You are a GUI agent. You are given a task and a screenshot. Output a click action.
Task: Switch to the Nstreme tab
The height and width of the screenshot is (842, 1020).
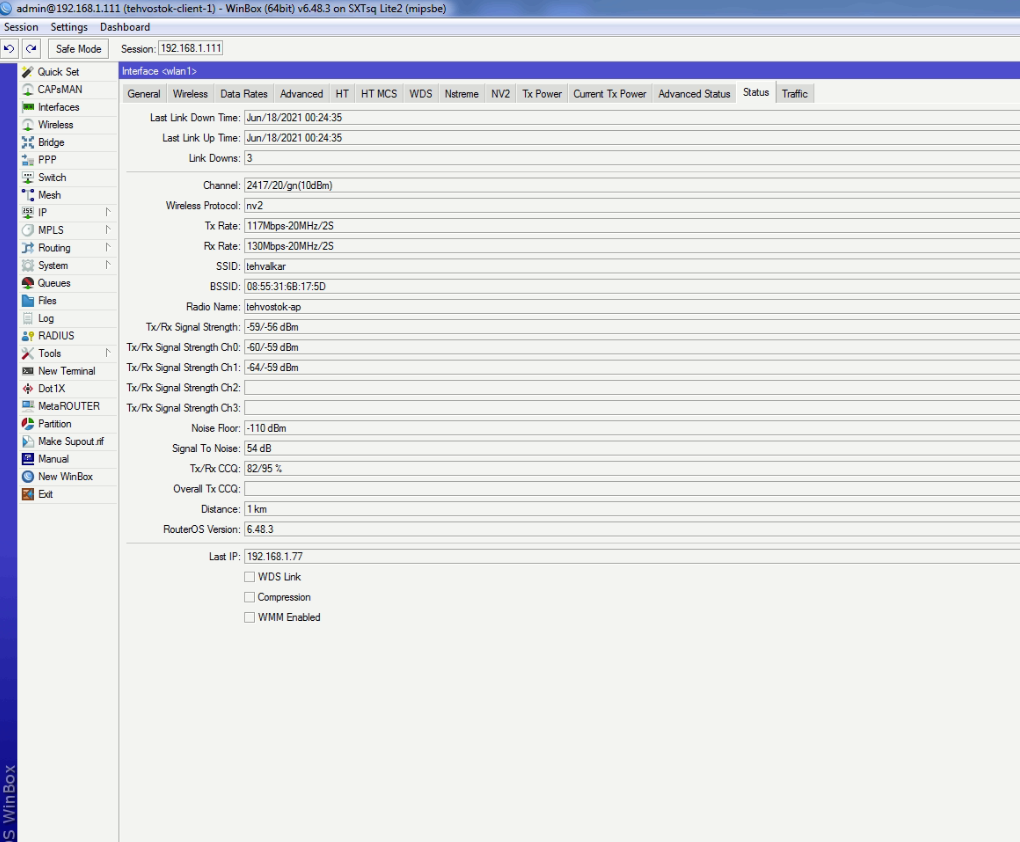pos(461,94)
